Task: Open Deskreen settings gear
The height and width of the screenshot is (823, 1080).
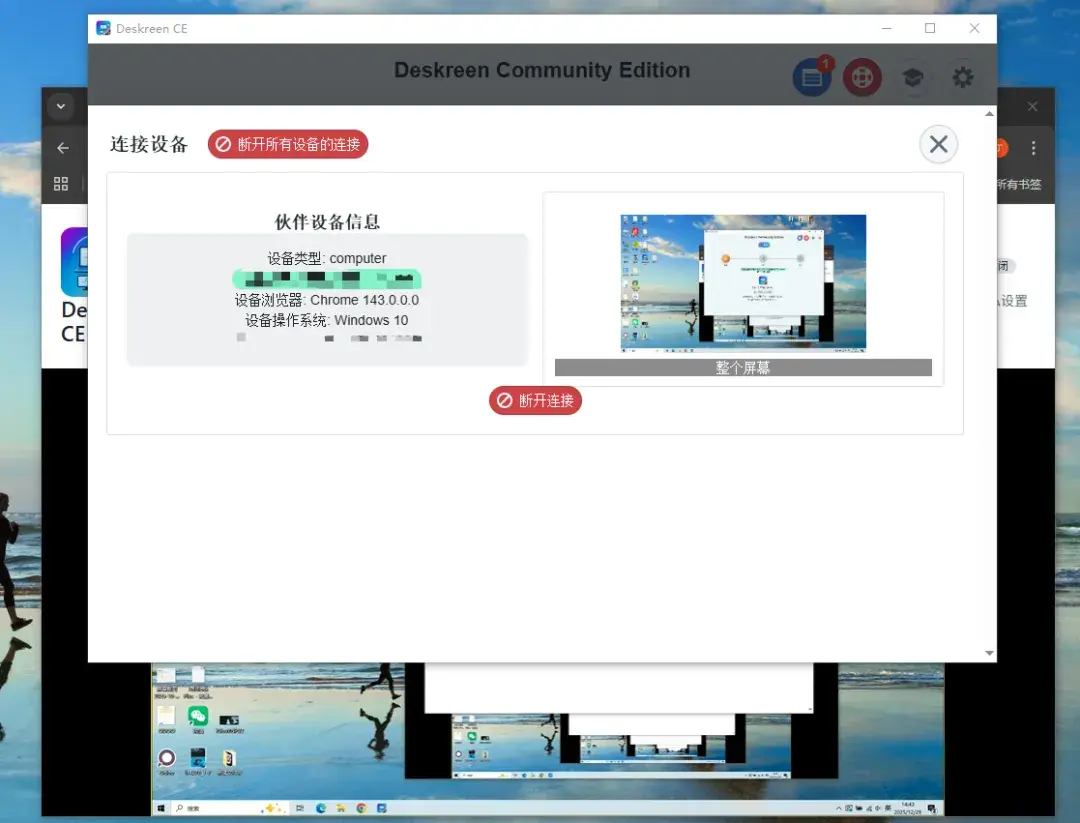Action: (x=963, y=77)
